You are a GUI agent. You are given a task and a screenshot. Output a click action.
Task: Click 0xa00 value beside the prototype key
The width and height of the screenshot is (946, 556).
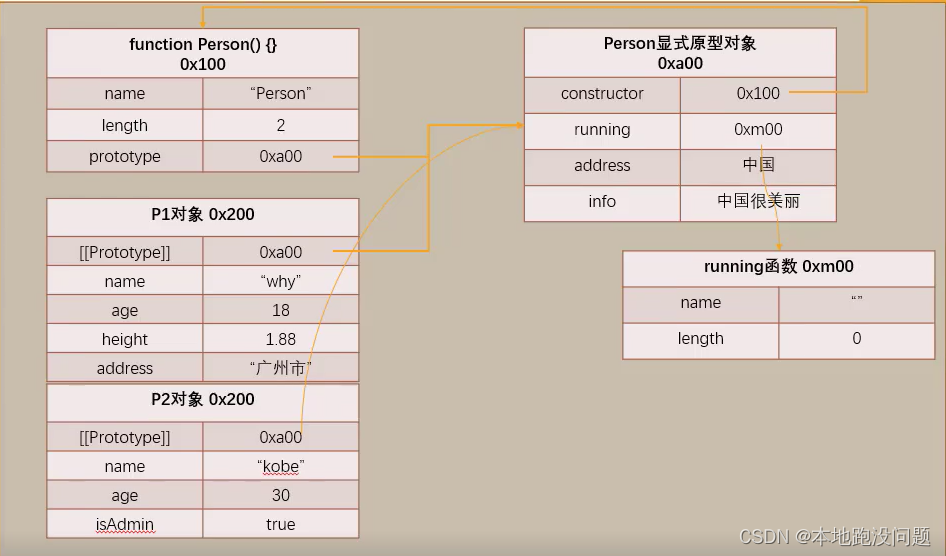tap(281, 157)
